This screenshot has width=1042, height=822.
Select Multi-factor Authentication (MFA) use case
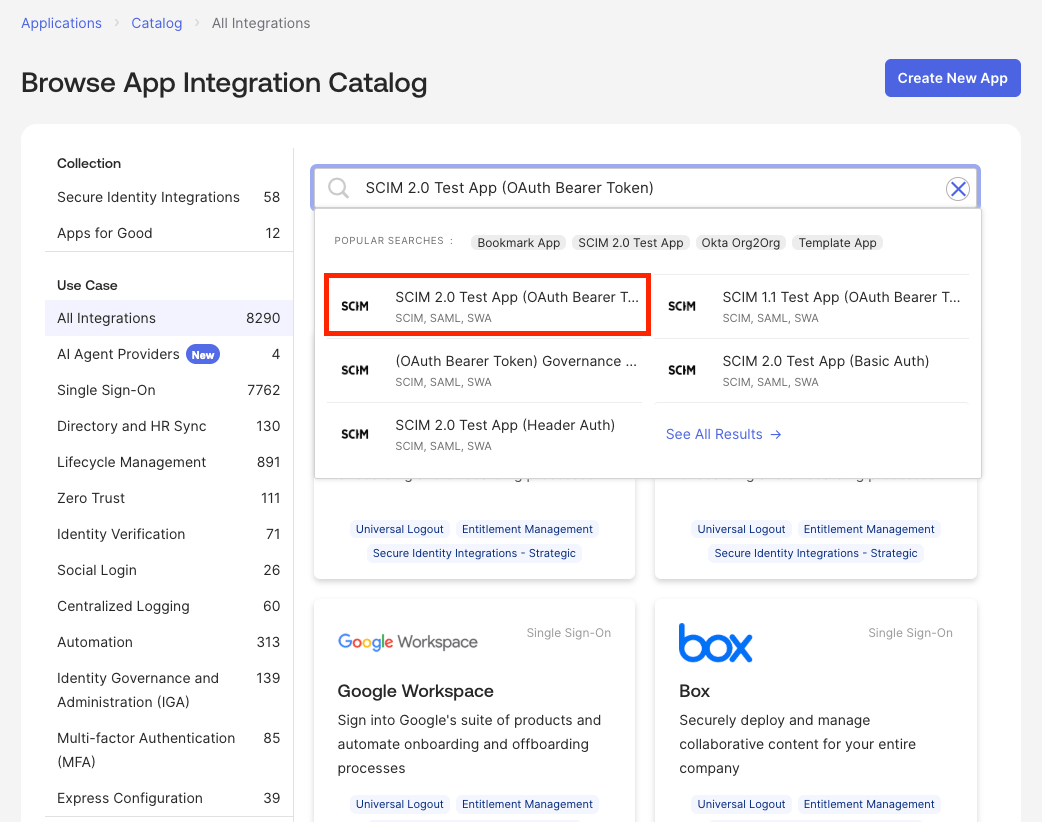point(169,750)
